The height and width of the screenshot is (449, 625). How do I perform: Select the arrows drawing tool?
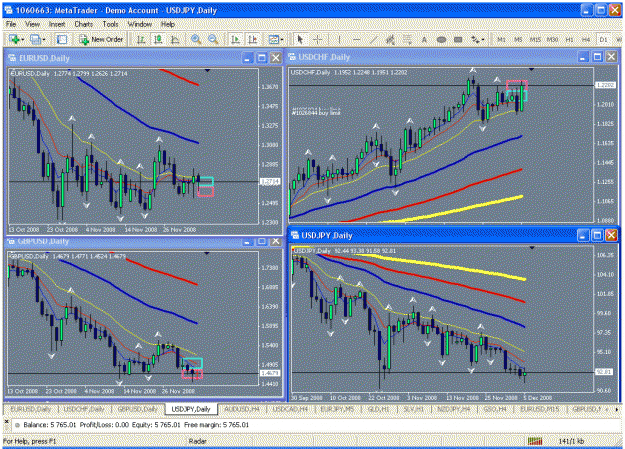(475, 39)
